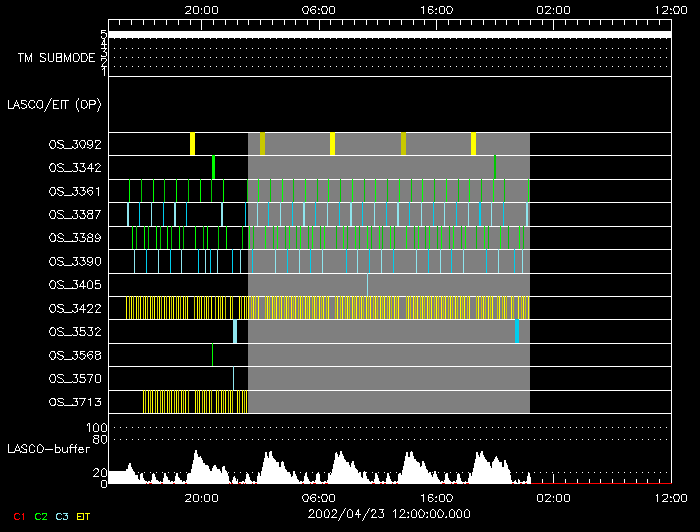Click the green OS_3568 marker
Viewport: 700px width, 532px height.
click(x=212, y=355)
